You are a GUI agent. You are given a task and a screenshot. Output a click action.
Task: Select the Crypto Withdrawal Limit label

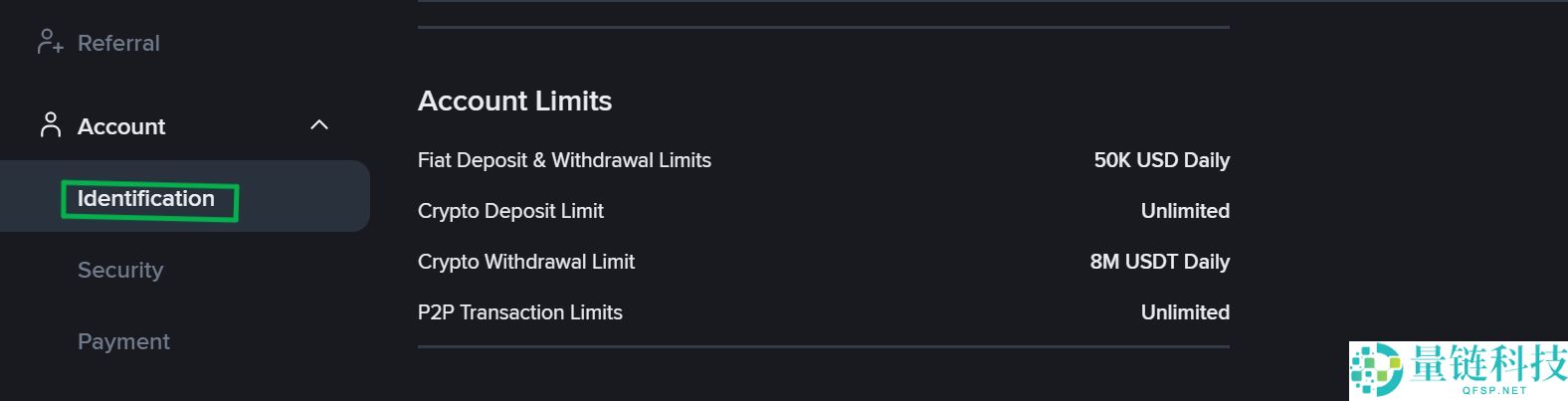(525, 262)
